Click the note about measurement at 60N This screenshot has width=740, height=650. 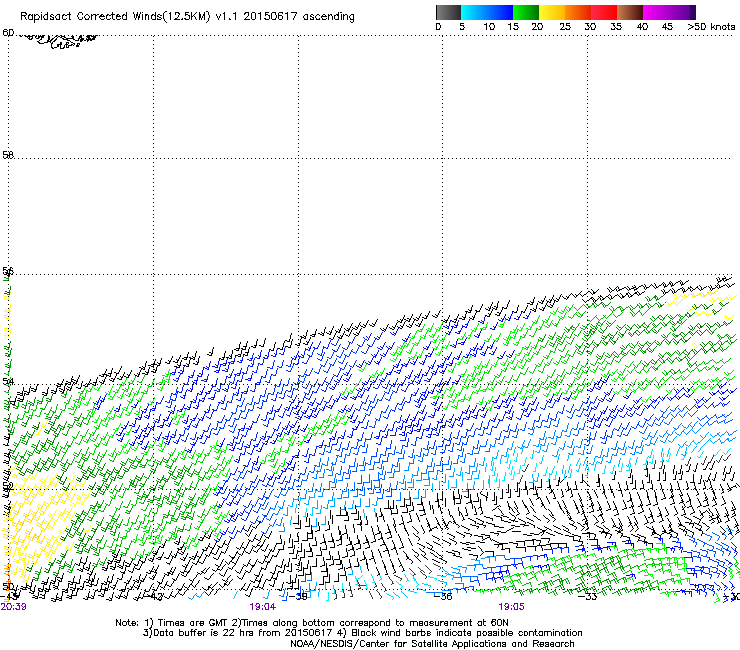(370, 623)
